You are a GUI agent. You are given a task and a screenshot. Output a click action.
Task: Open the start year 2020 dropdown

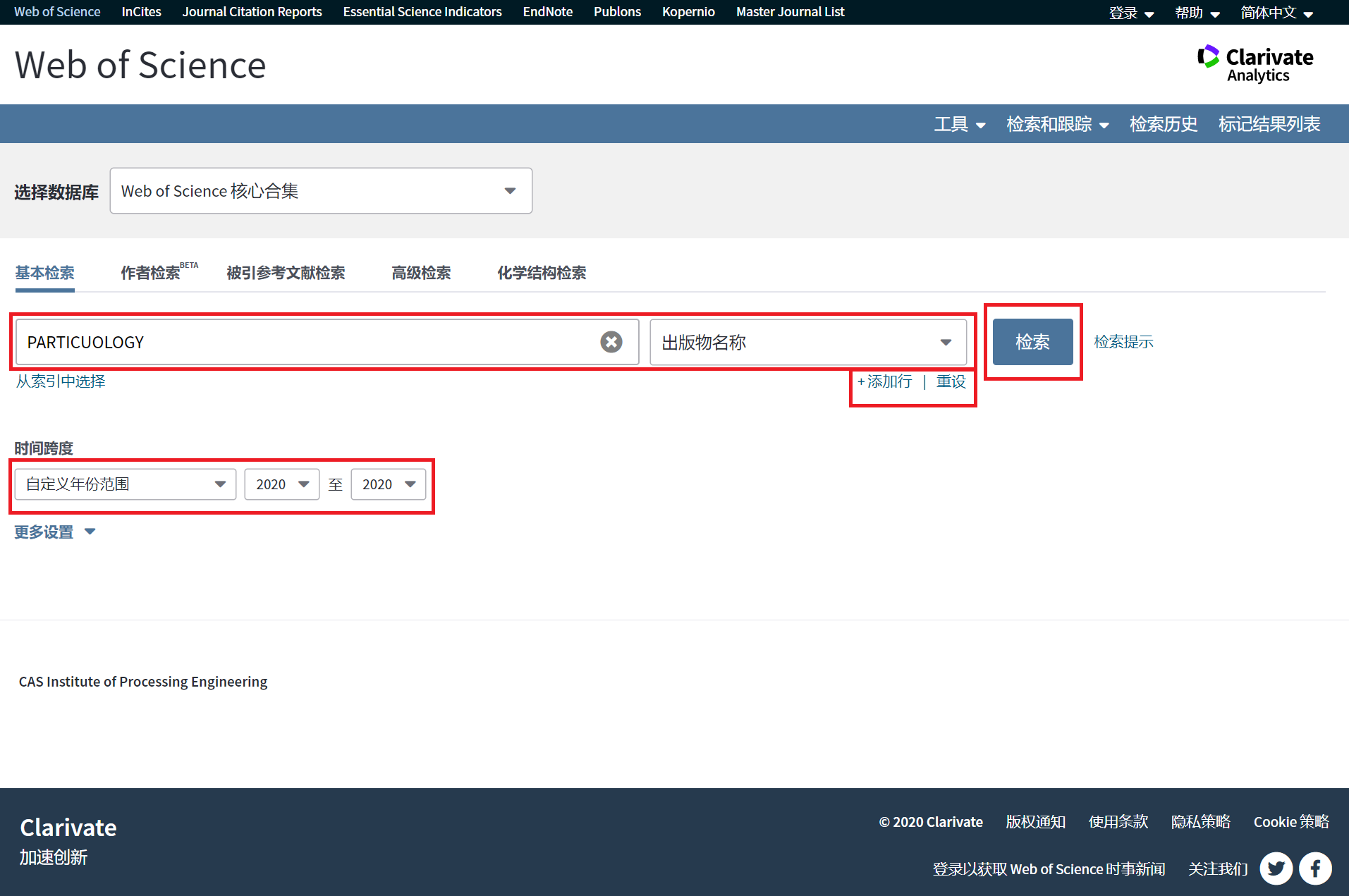pos(282,484)
